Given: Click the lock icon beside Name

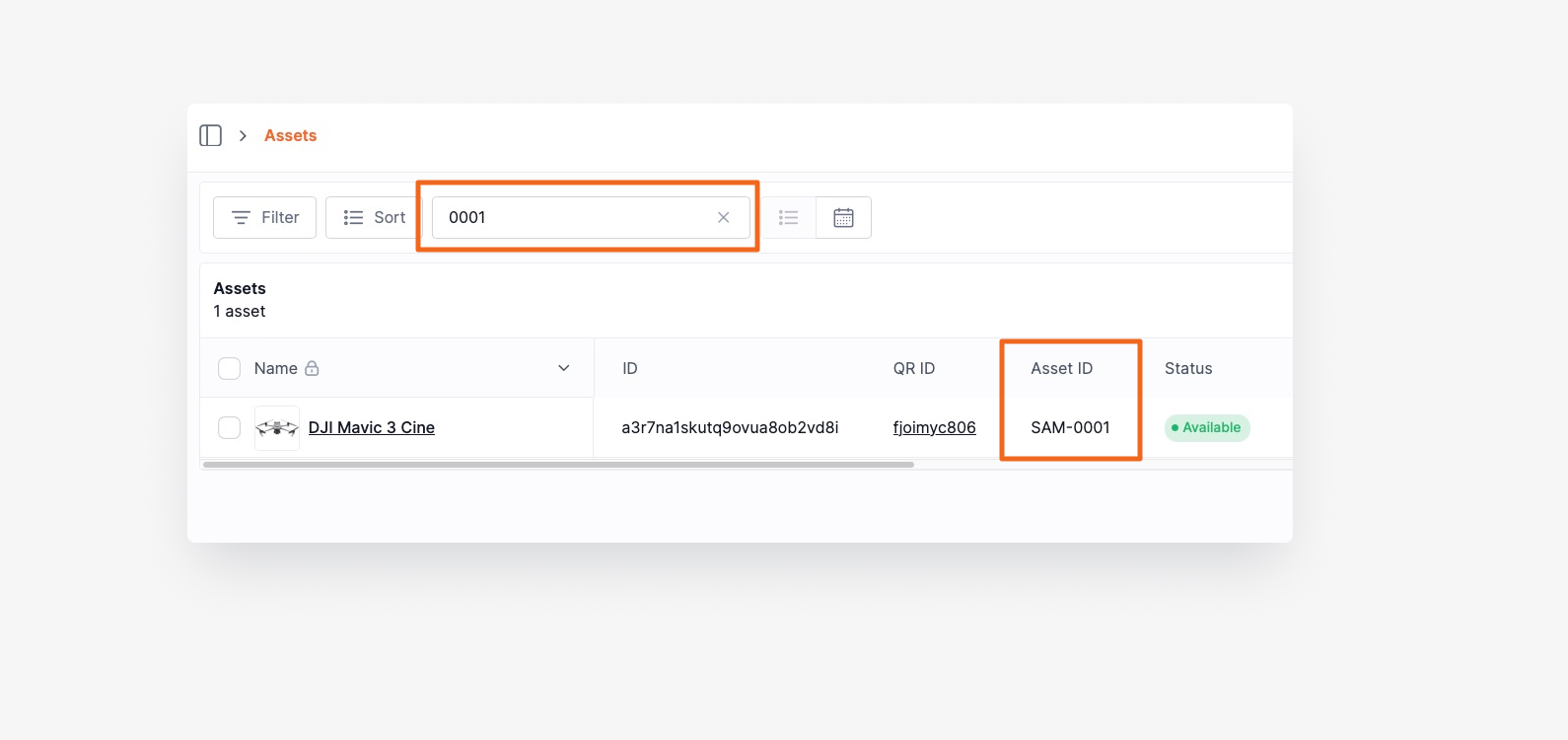Looking at the screenshot, I should [x=312, y=368].
